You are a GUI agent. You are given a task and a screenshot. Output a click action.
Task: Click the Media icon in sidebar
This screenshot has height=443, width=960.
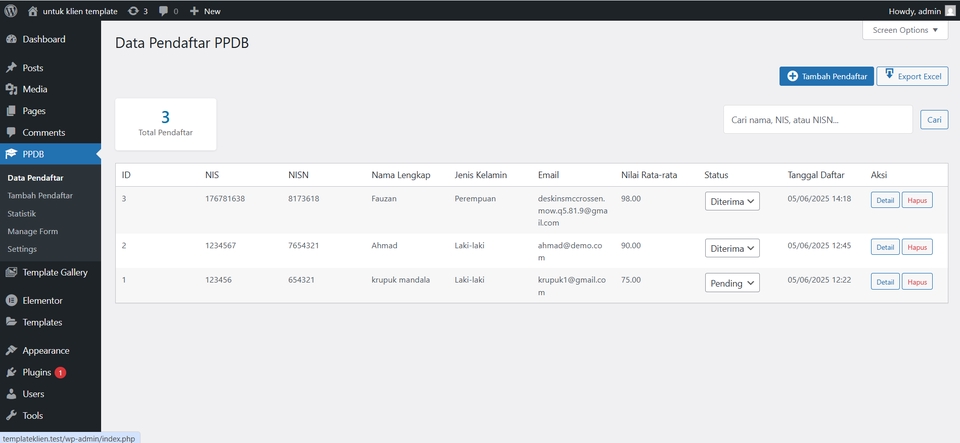[11, 89]
